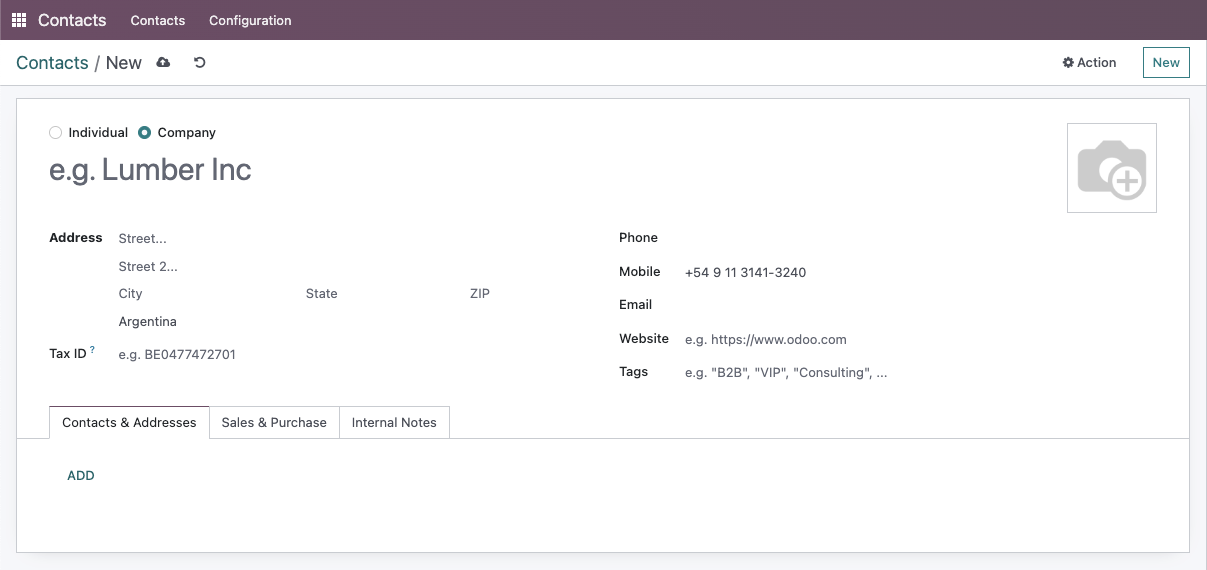1207x570 pixels.
Task: Navigate back via Contacts breadcrumb
Action: tap(52, 63)
